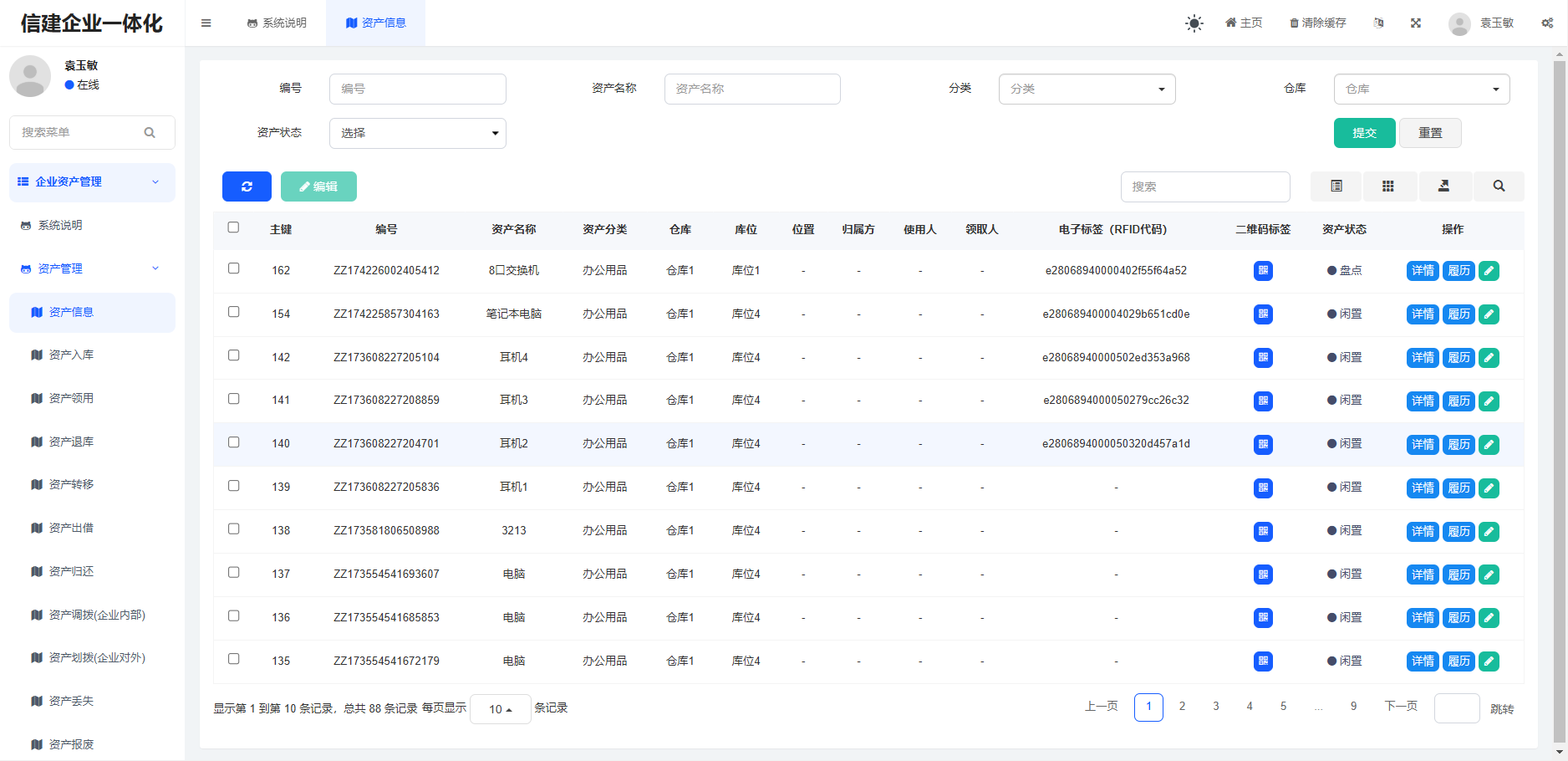
Task: Open the 资产状态 选择 dropdown
Action: [418, 133]
